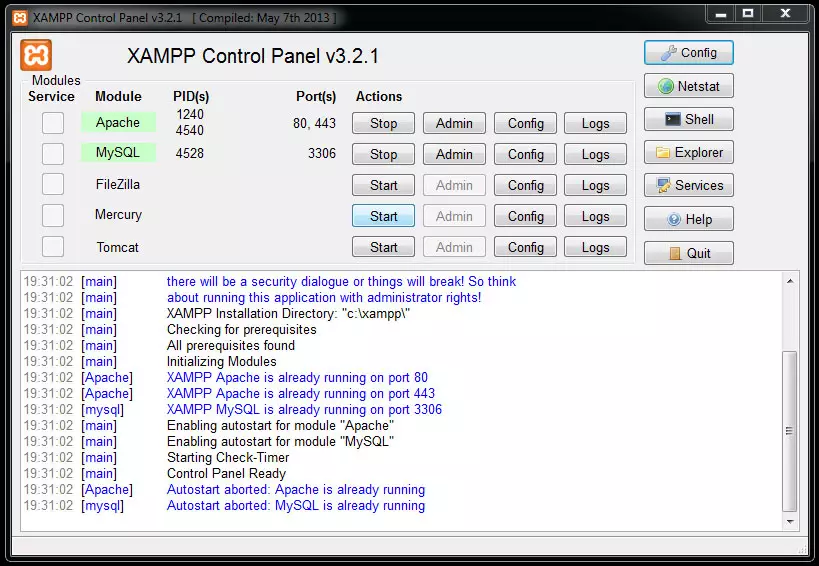Click the XAMPP title bar icon
The height and width of the screenshot is (566, 819).
click(x=20, y=18)
